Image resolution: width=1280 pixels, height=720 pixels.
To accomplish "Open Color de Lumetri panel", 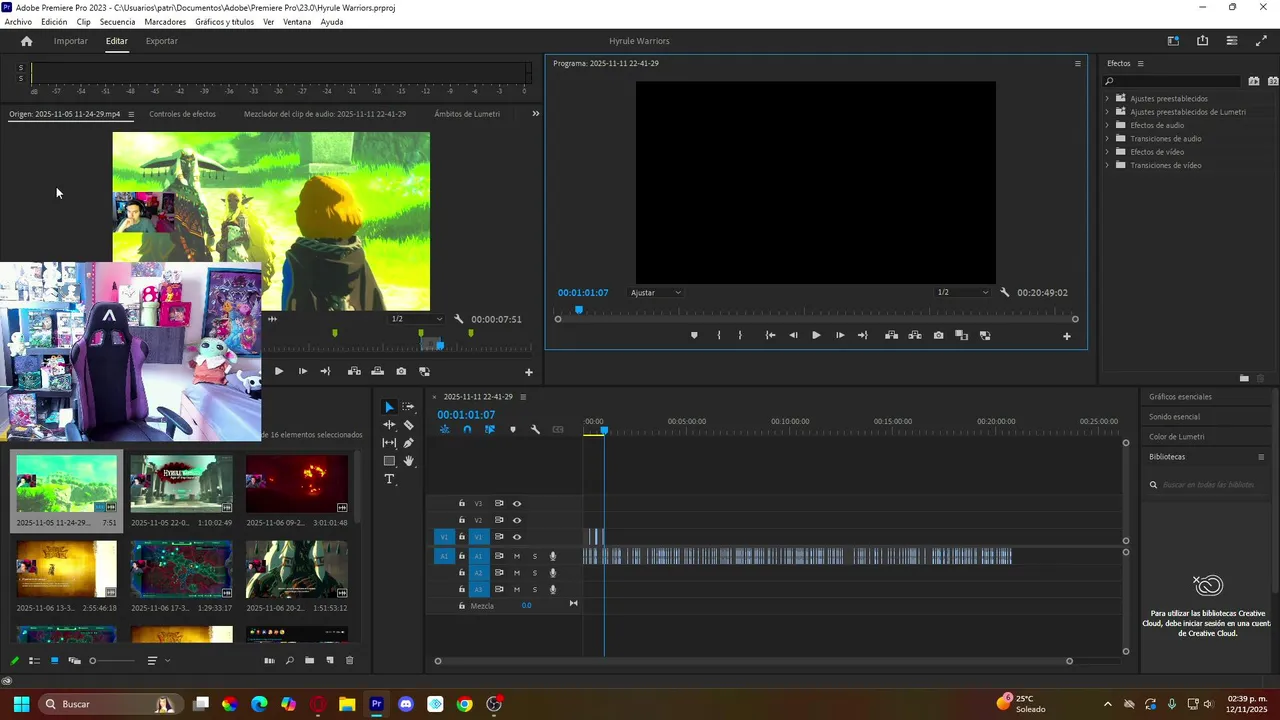I will (1176, 437).
